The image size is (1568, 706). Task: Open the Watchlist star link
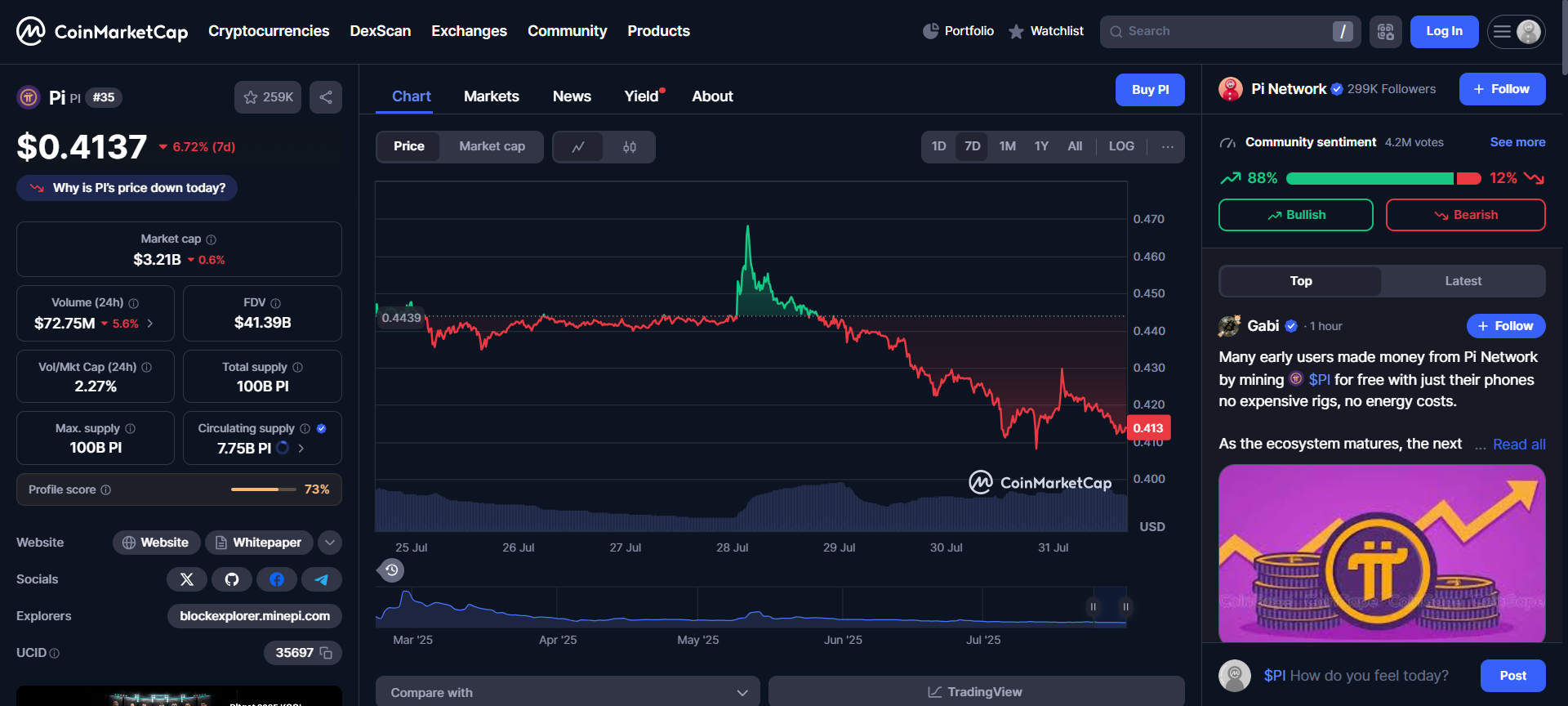tap(1045, 31)
